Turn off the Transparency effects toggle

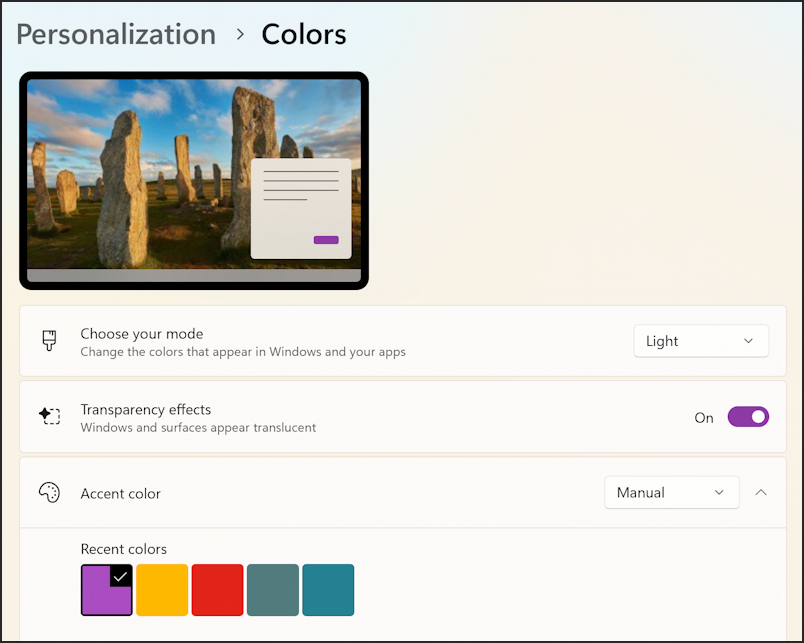[748, 417]
